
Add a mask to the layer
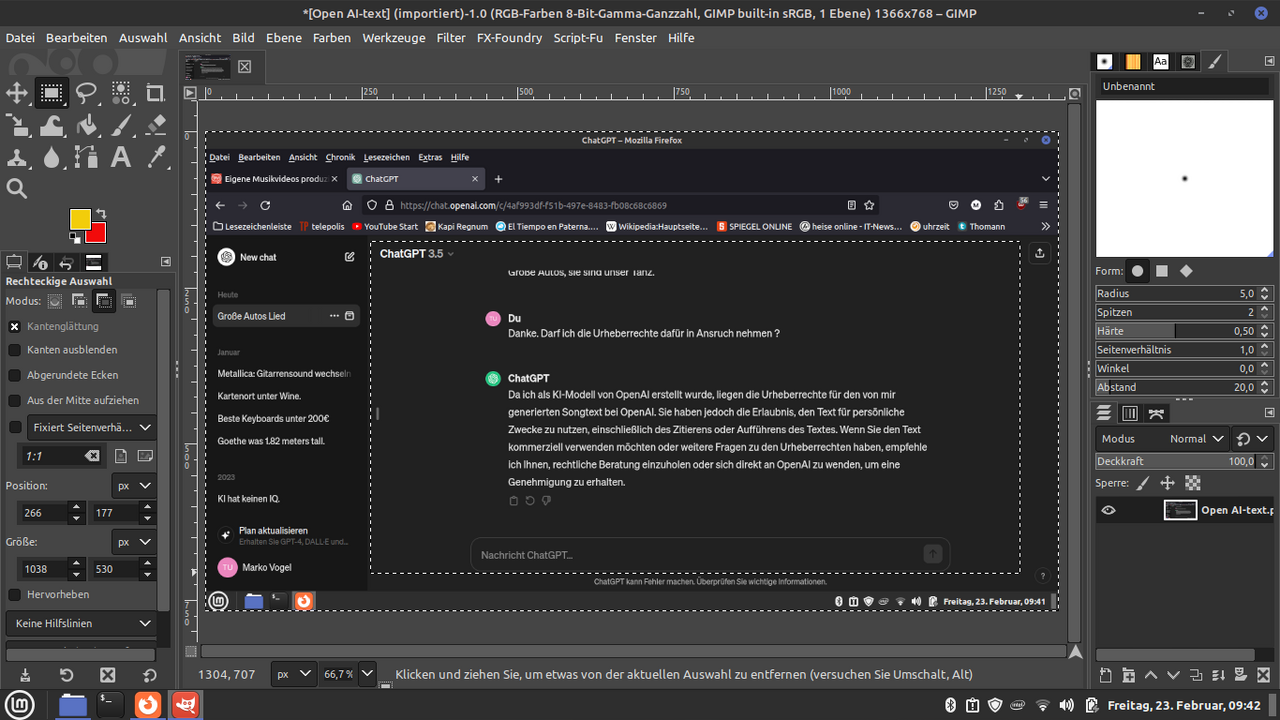coord(1243,676)
